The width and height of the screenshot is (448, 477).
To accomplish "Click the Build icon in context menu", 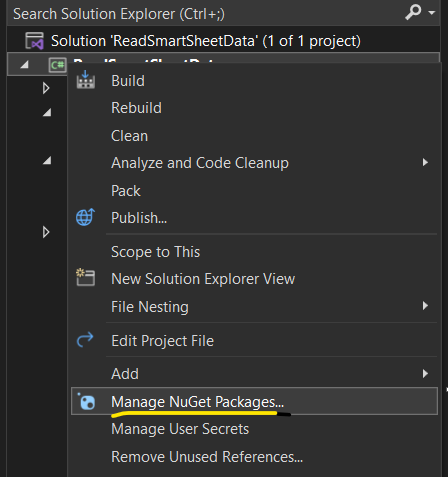I will point(86,80).
